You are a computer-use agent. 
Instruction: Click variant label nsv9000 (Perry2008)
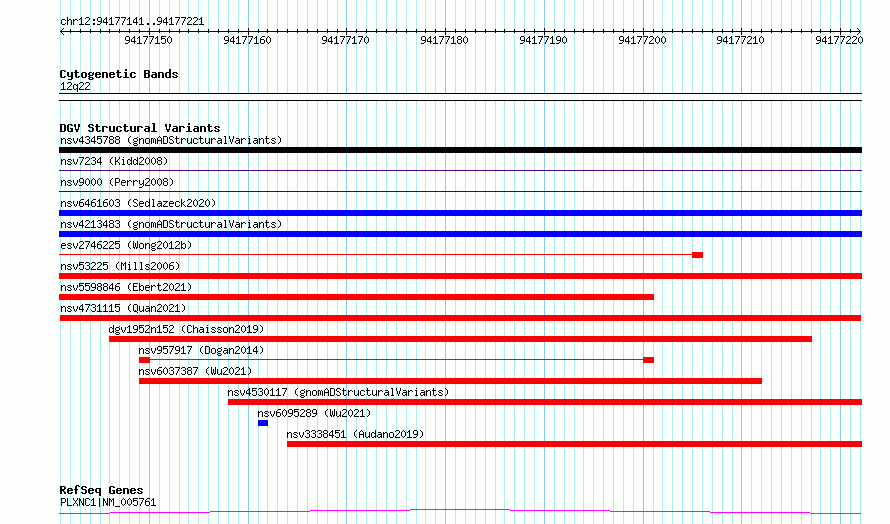click(117, 182)
